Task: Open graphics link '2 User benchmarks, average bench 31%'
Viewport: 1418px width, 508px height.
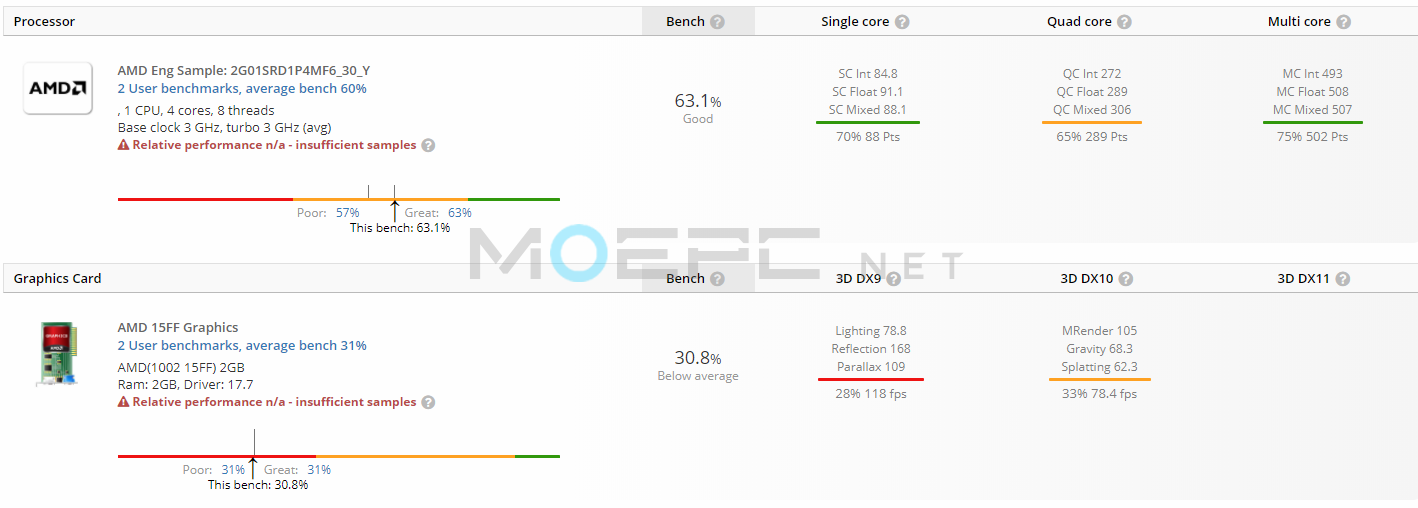Action: coord(242,346)
